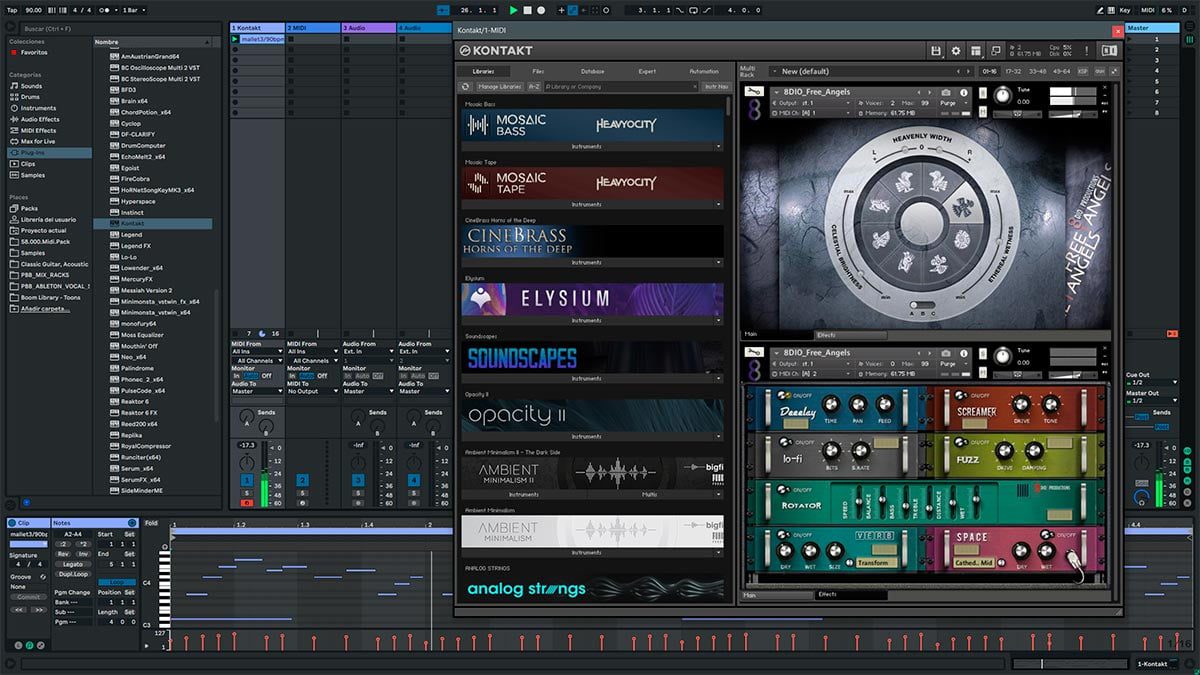Click the 'Library or Company' search field
The image size is (1200, 675).
tap(621, 87)
